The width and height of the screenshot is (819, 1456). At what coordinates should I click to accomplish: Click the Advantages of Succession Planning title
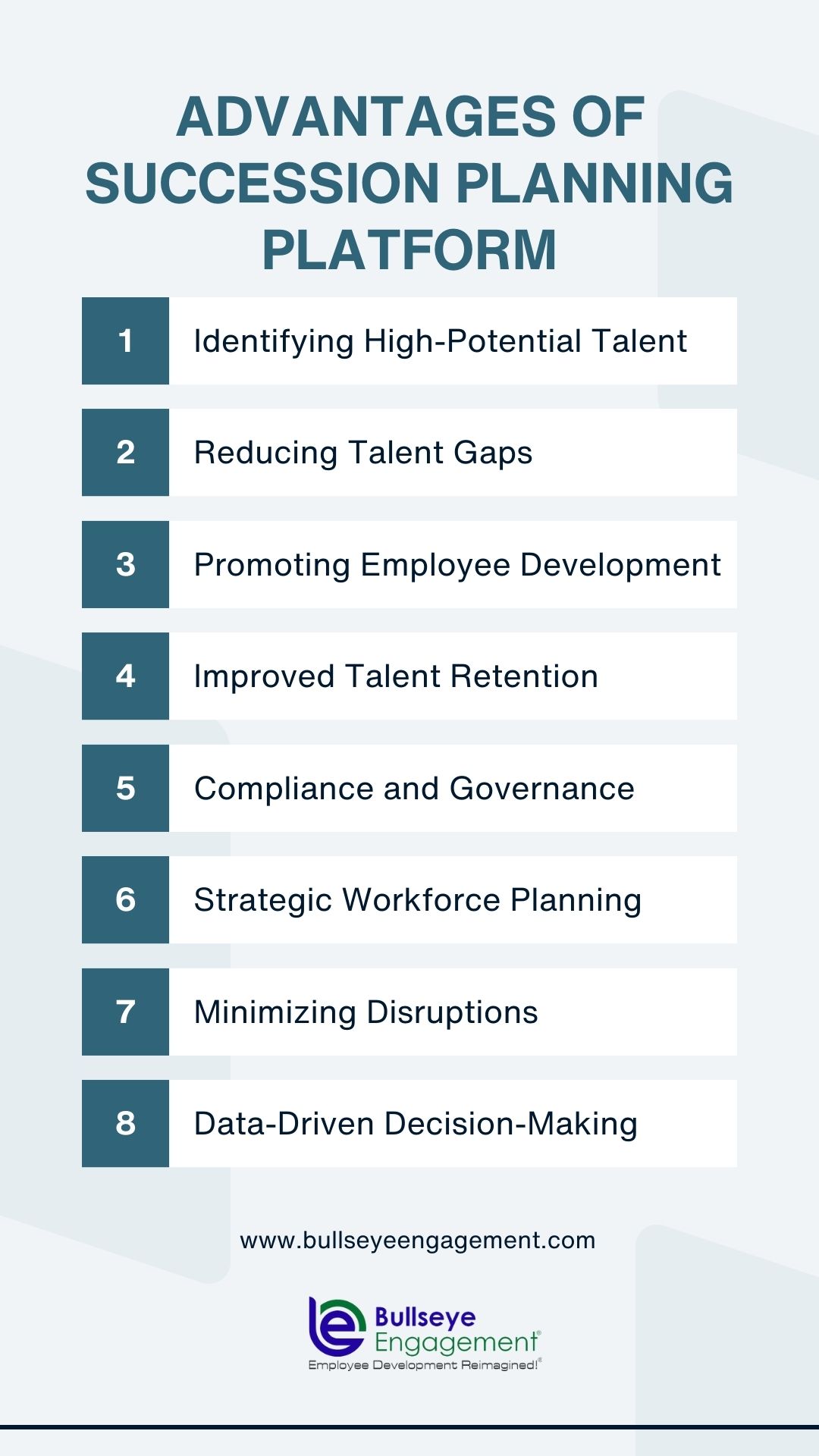[x=409, y=183]
